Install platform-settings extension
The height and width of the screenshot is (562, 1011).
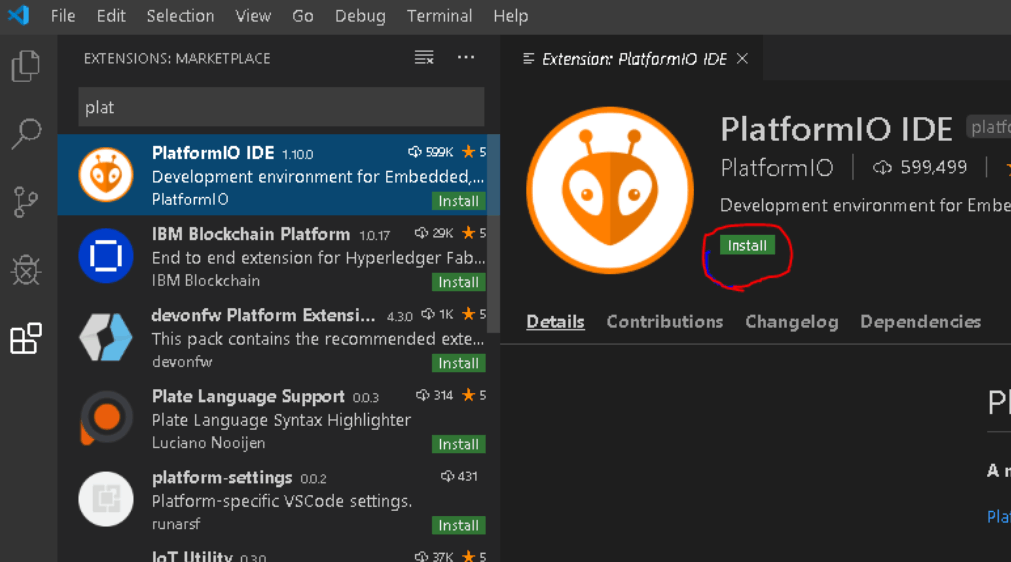(x=458, y=526)
